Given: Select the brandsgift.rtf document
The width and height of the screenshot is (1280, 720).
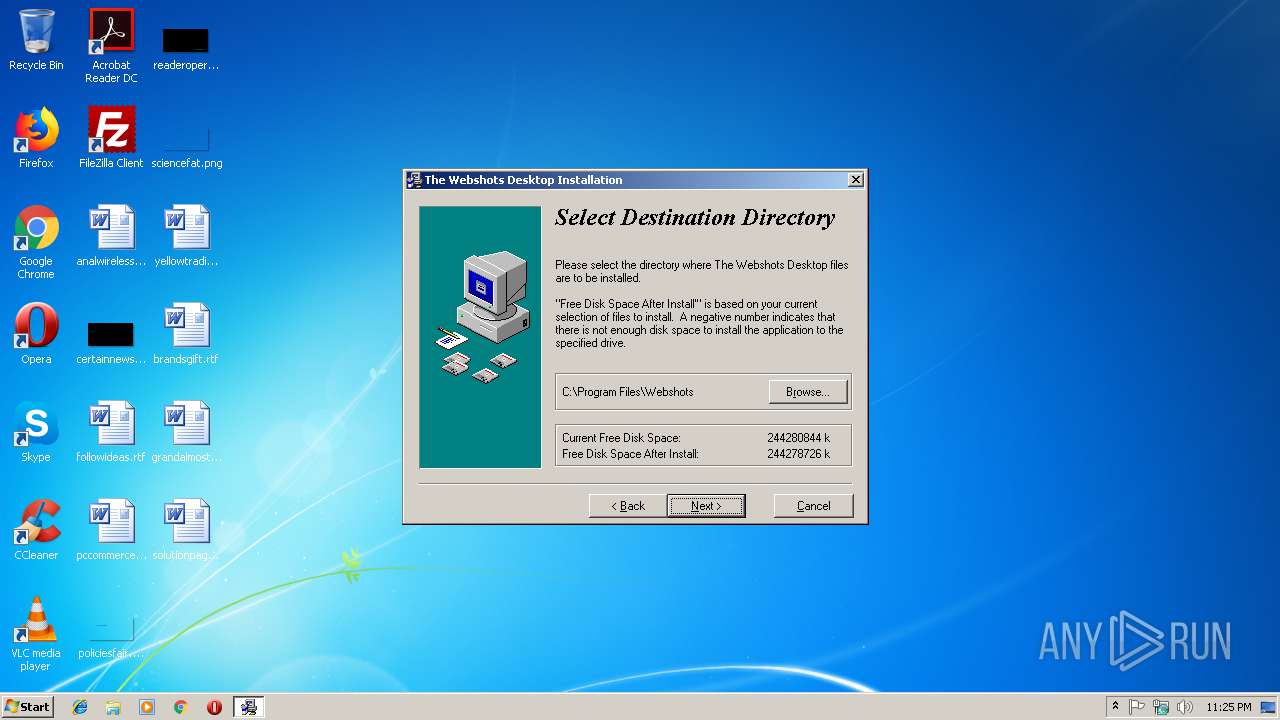Looking at the screenshot, I should (x=186, y=334).
